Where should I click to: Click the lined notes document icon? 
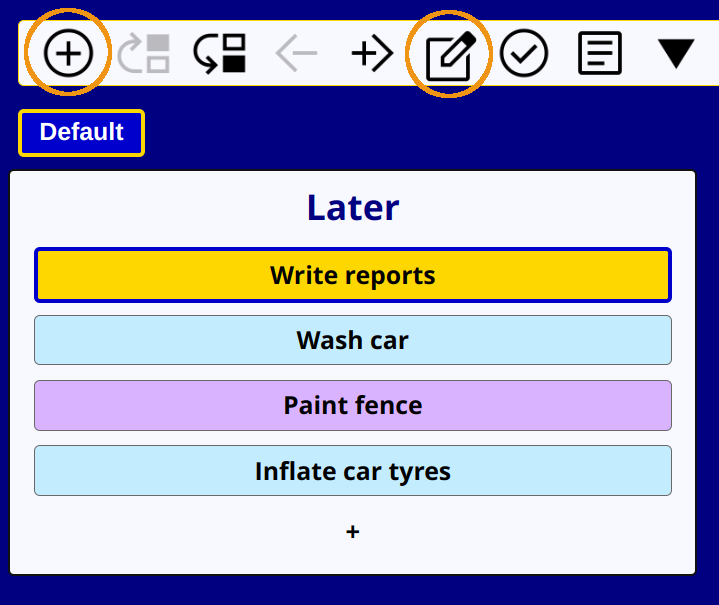(x=600, y=53)
